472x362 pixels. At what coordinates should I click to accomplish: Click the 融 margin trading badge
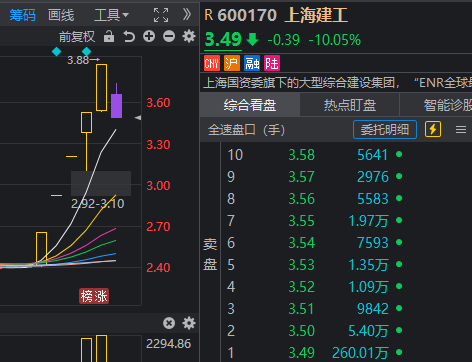tap(252, 63)
